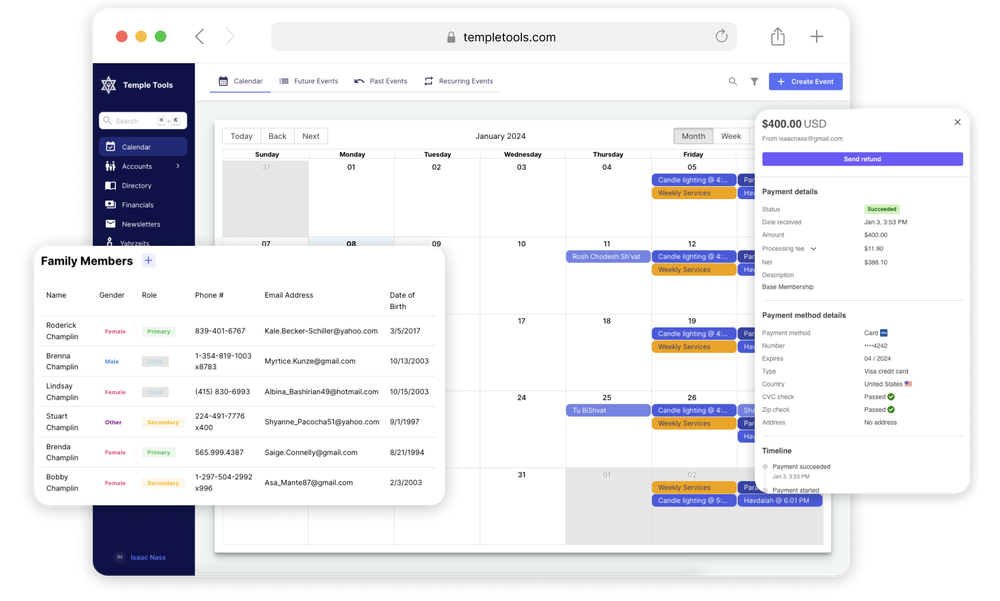Open the event filter icon near search

coord(754,81)
